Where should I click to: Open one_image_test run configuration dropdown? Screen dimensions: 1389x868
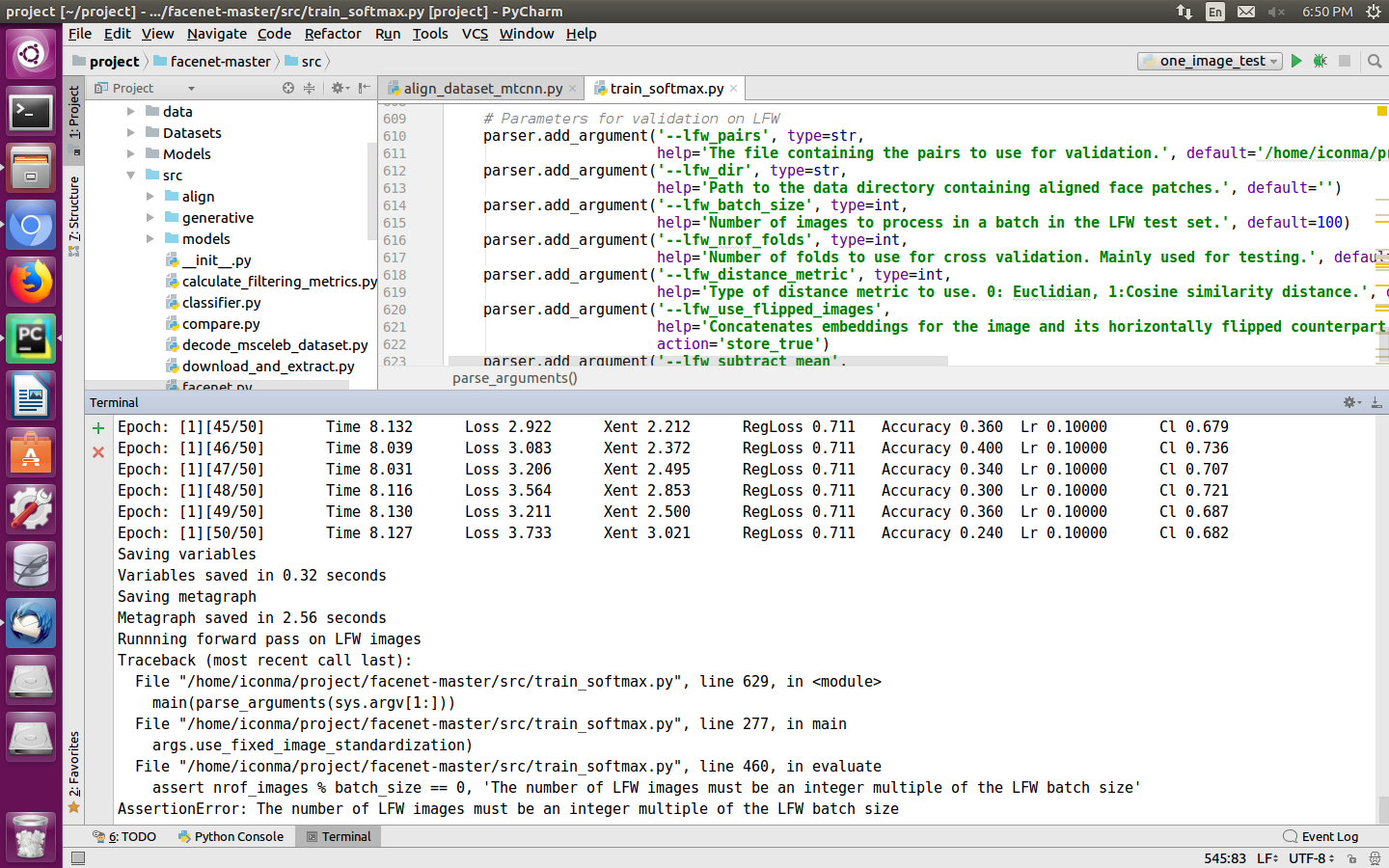pos(1210,61)
